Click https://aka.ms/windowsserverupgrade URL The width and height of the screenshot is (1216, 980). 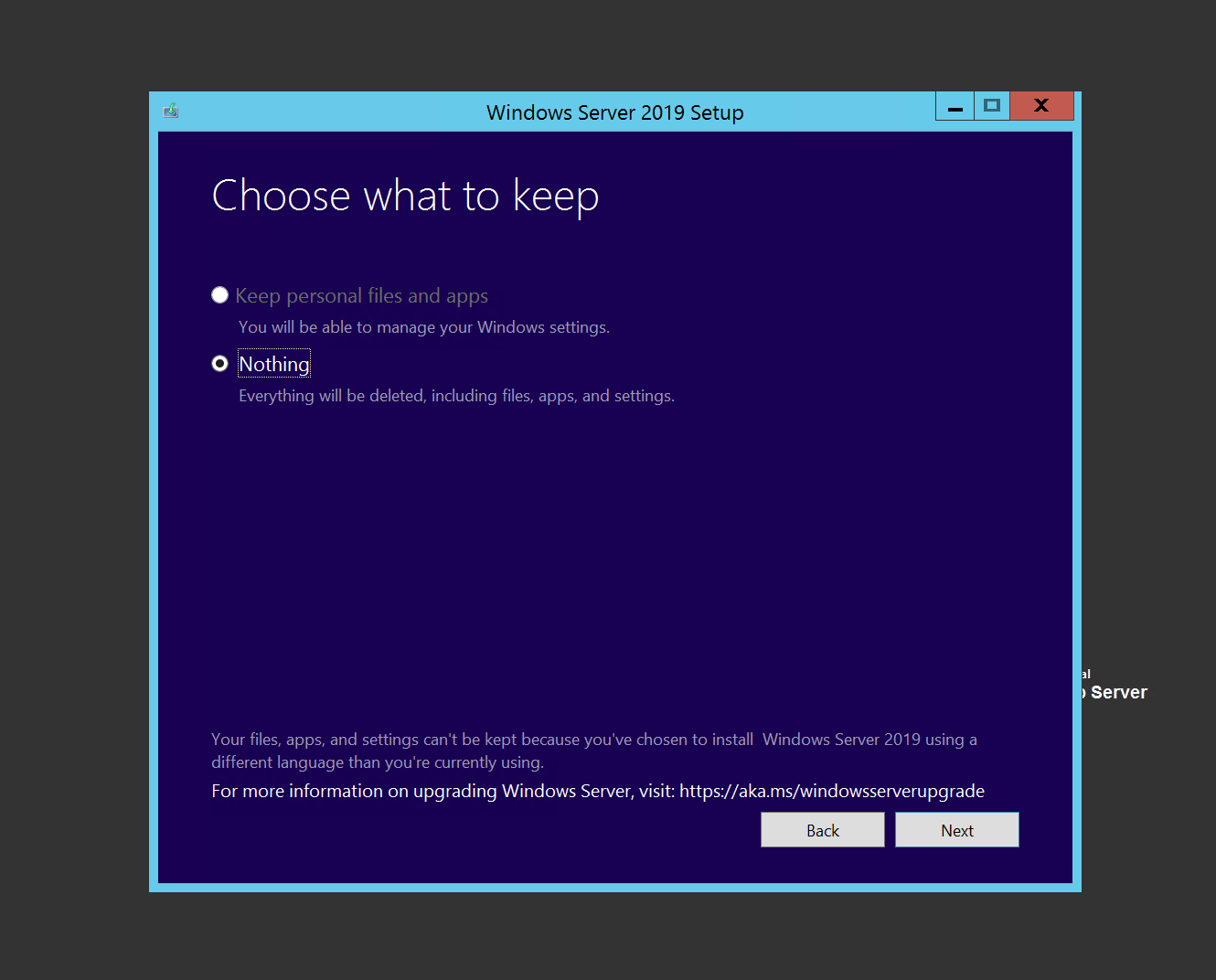click(x=831, y=791)
